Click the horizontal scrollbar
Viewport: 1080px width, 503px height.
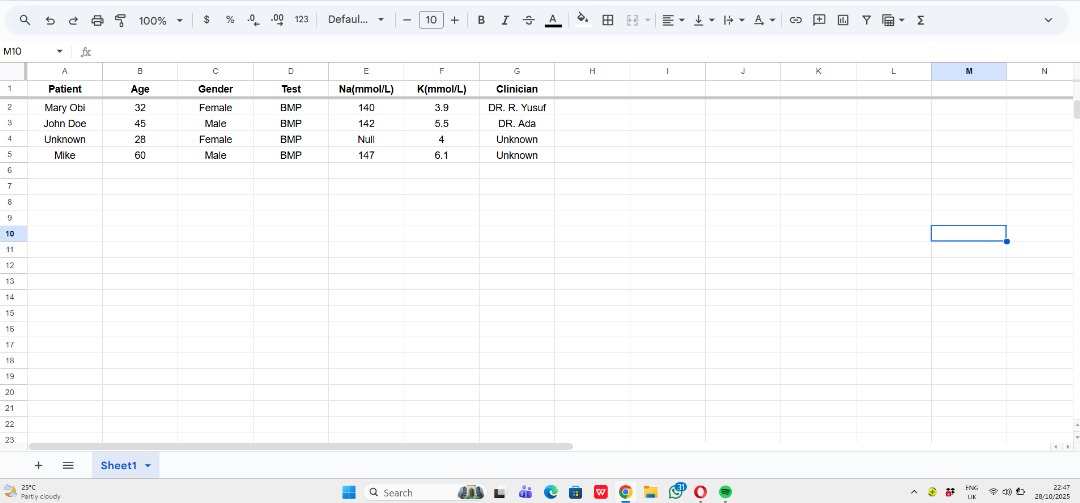click(300, 446)
